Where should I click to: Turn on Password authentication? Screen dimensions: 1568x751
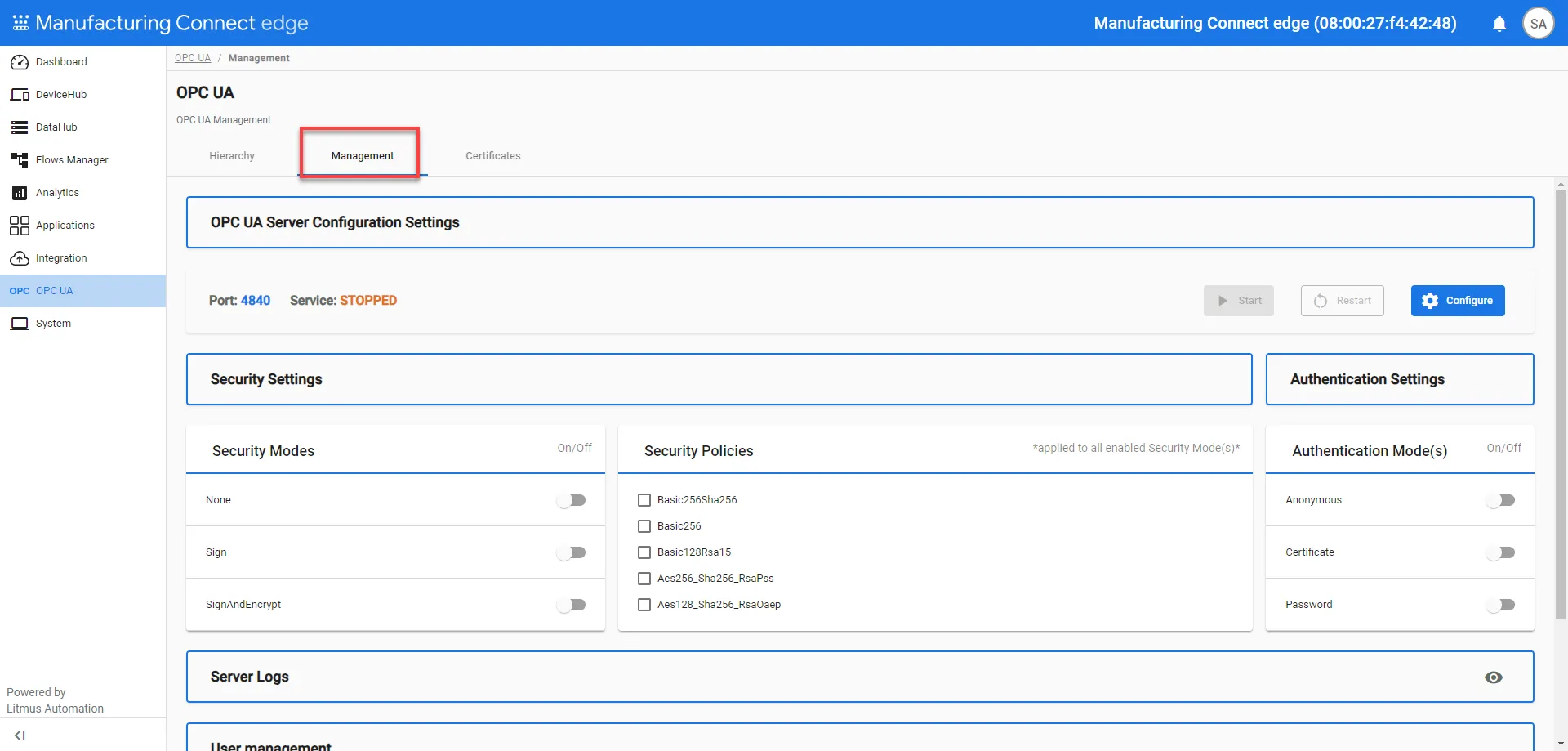pyautogui.click(x=1501, y=605)
